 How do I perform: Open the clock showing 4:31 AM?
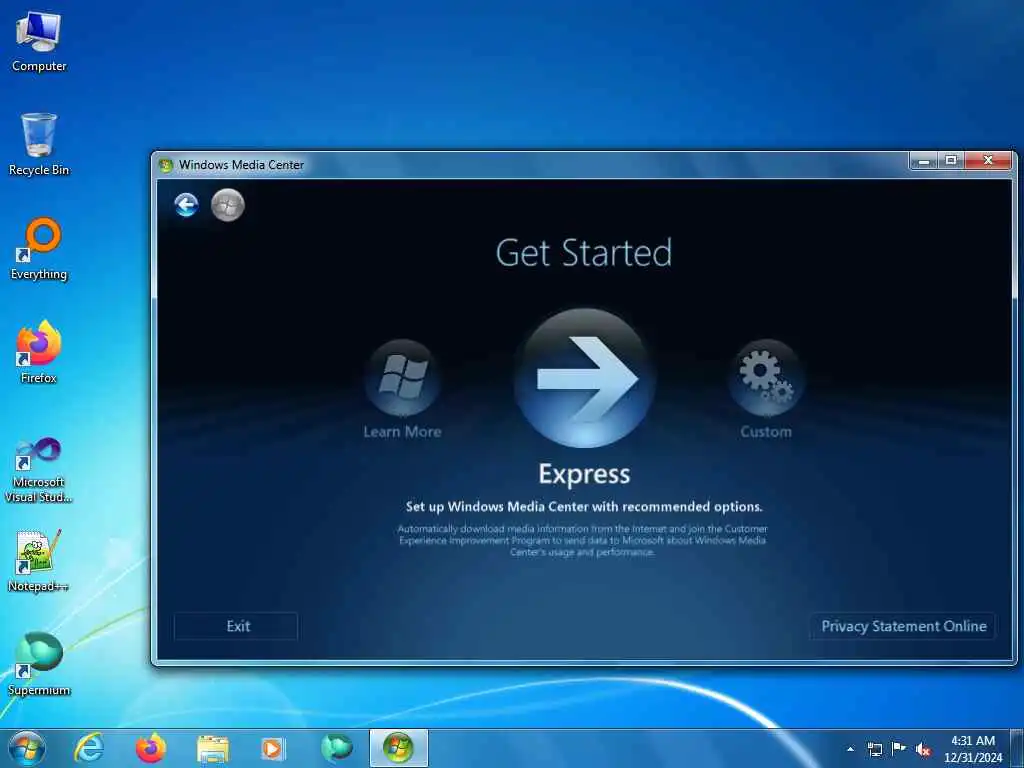pyautogui.click(x=972, y=749)
